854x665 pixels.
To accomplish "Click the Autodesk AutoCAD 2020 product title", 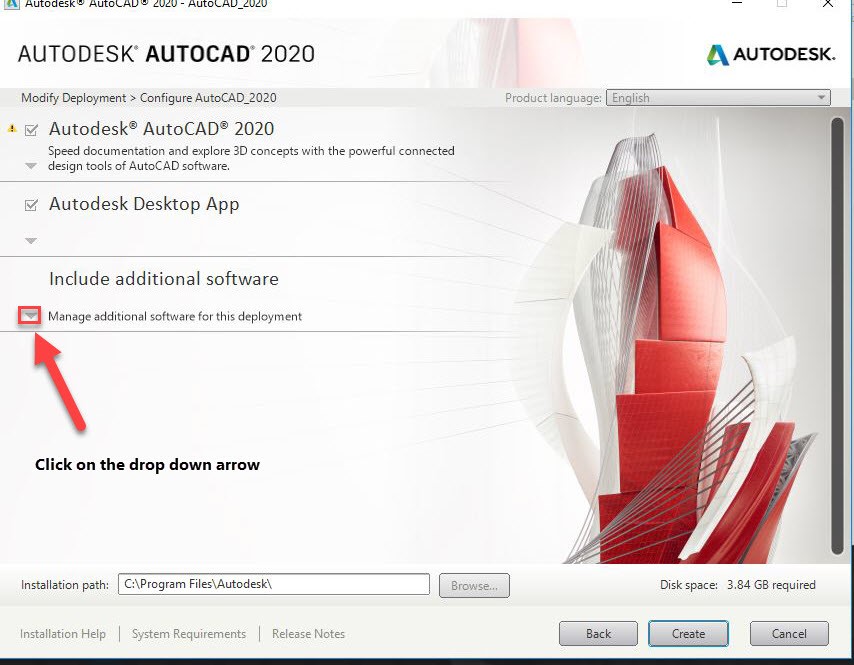I will point(161,129).
